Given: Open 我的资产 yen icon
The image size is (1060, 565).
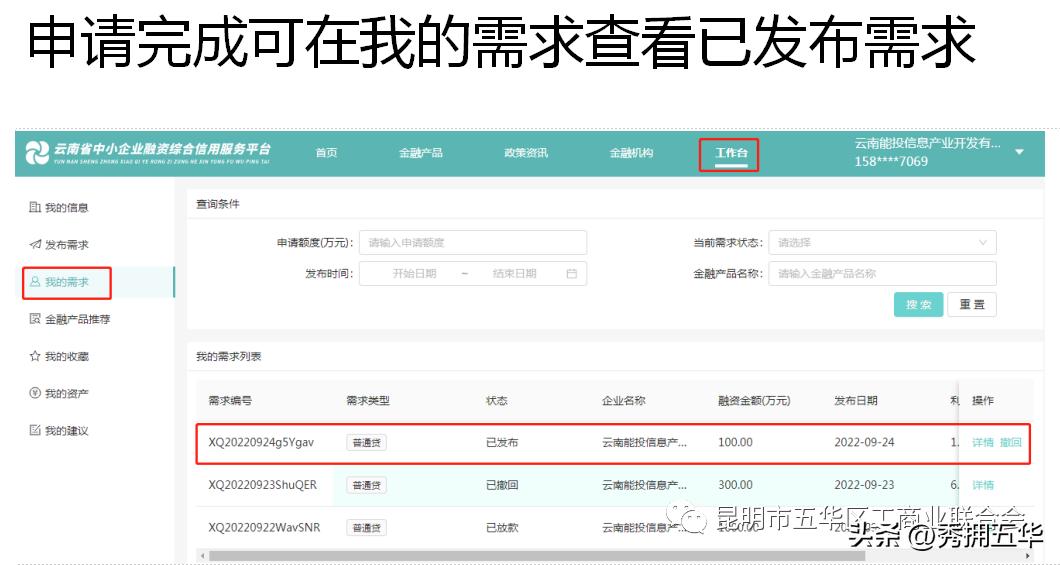Looking at the screenshot, I should [x=35, y=393].
